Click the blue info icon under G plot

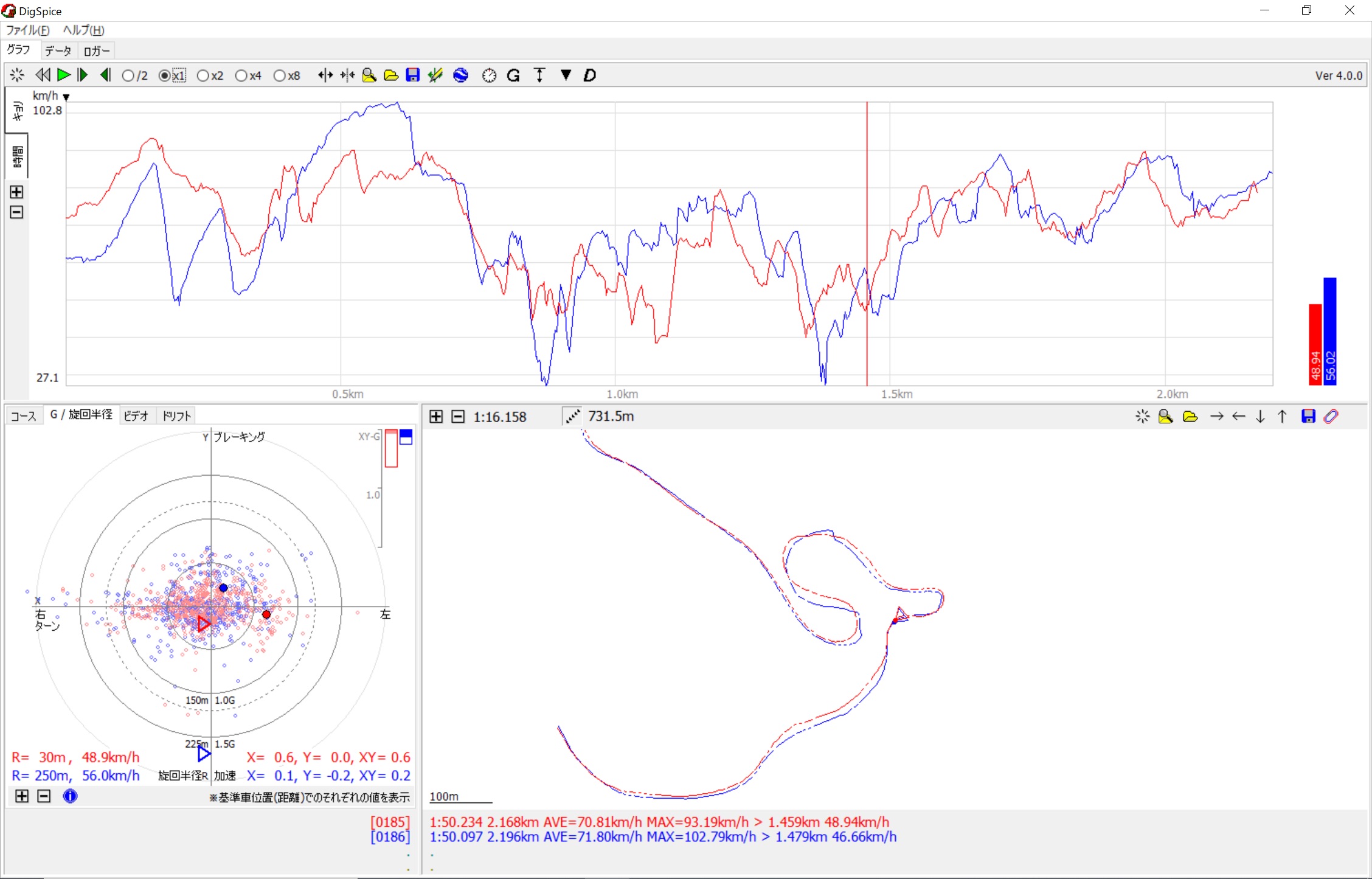tap(70, 796)
